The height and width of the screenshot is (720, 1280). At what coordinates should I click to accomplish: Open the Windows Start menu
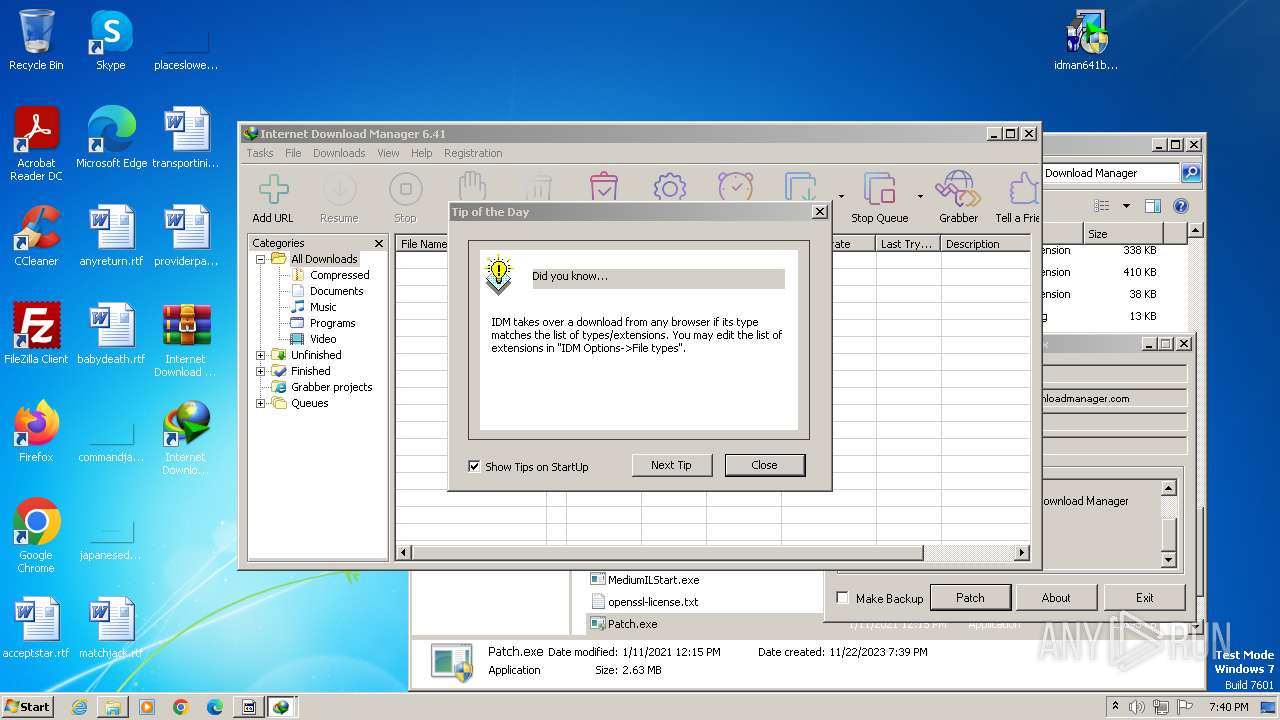tap(27, 707)
